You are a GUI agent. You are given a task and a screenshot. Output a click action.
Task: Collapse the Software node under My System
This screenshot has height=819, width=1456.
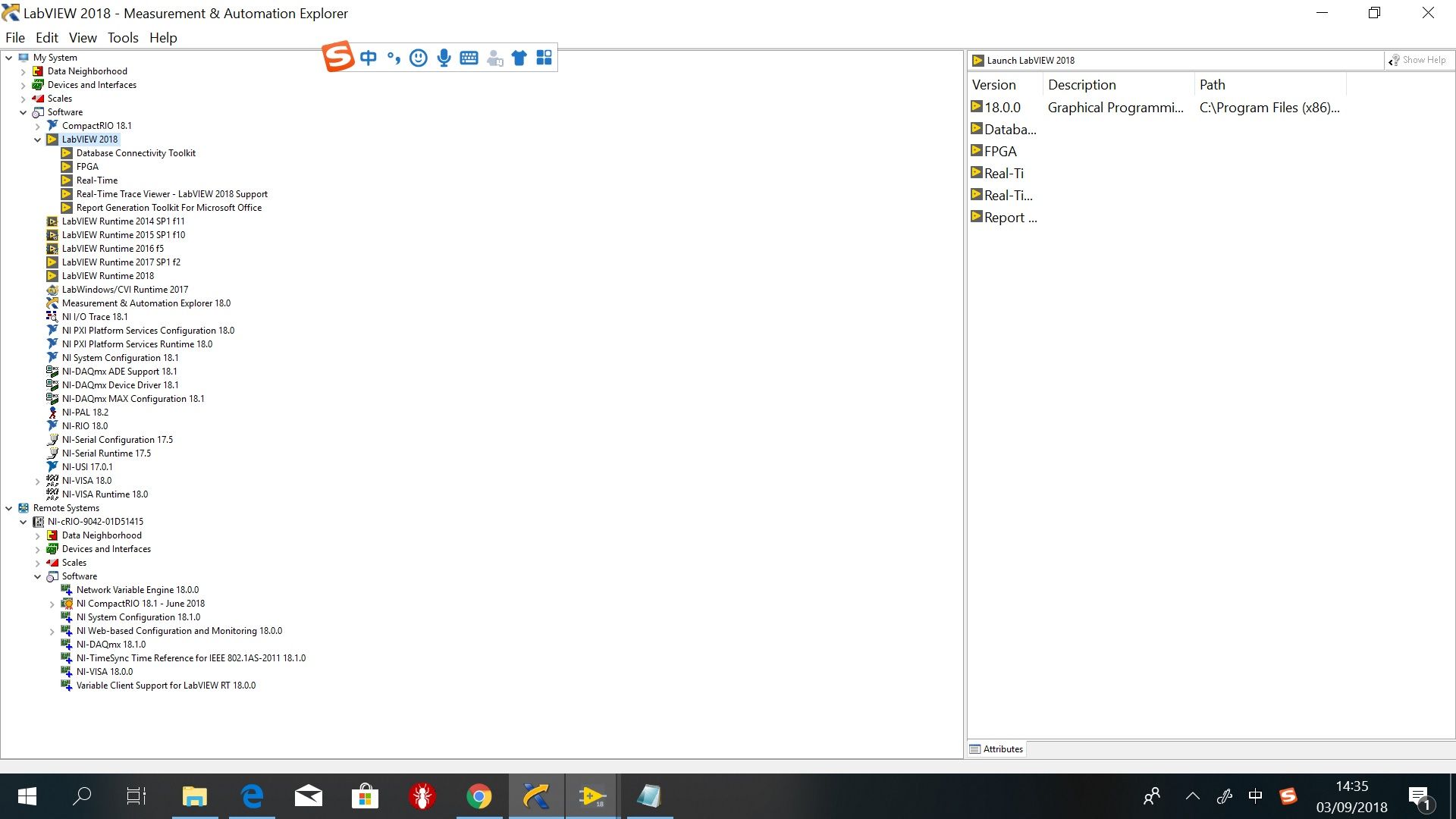click(24, 112)
